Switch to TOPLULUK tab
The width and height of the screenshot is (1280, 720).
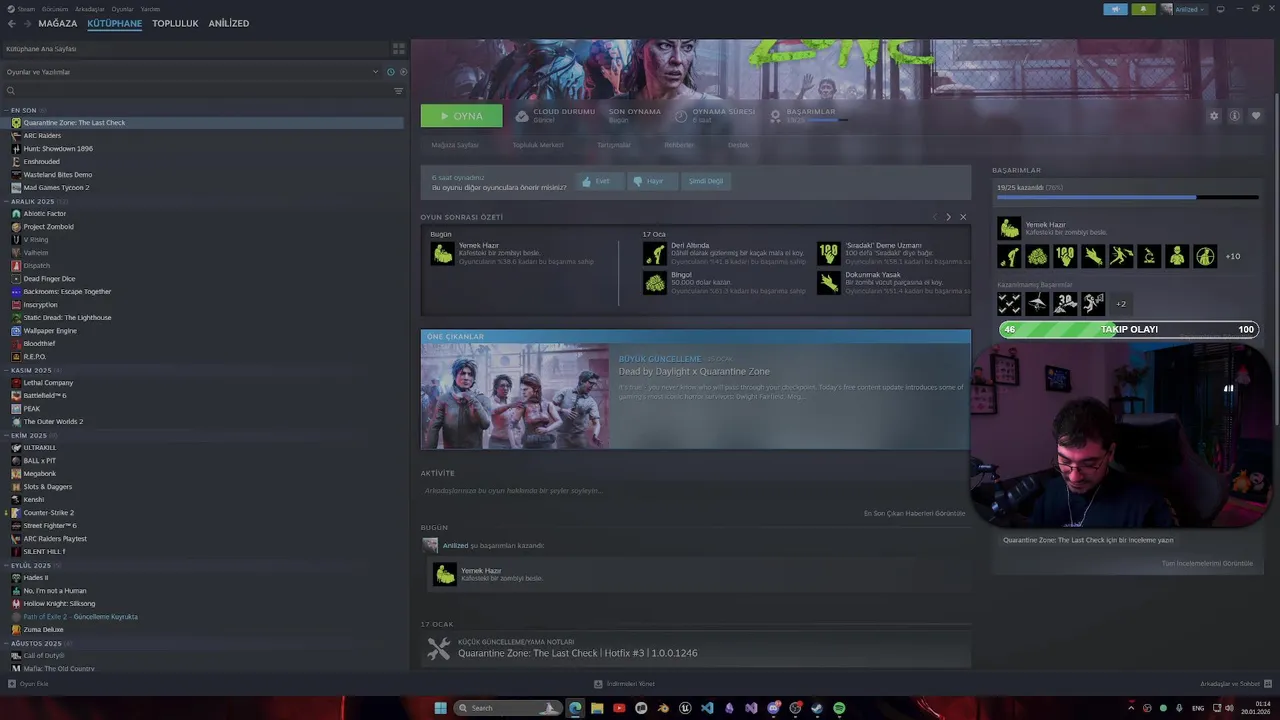[x=175, y=23]
